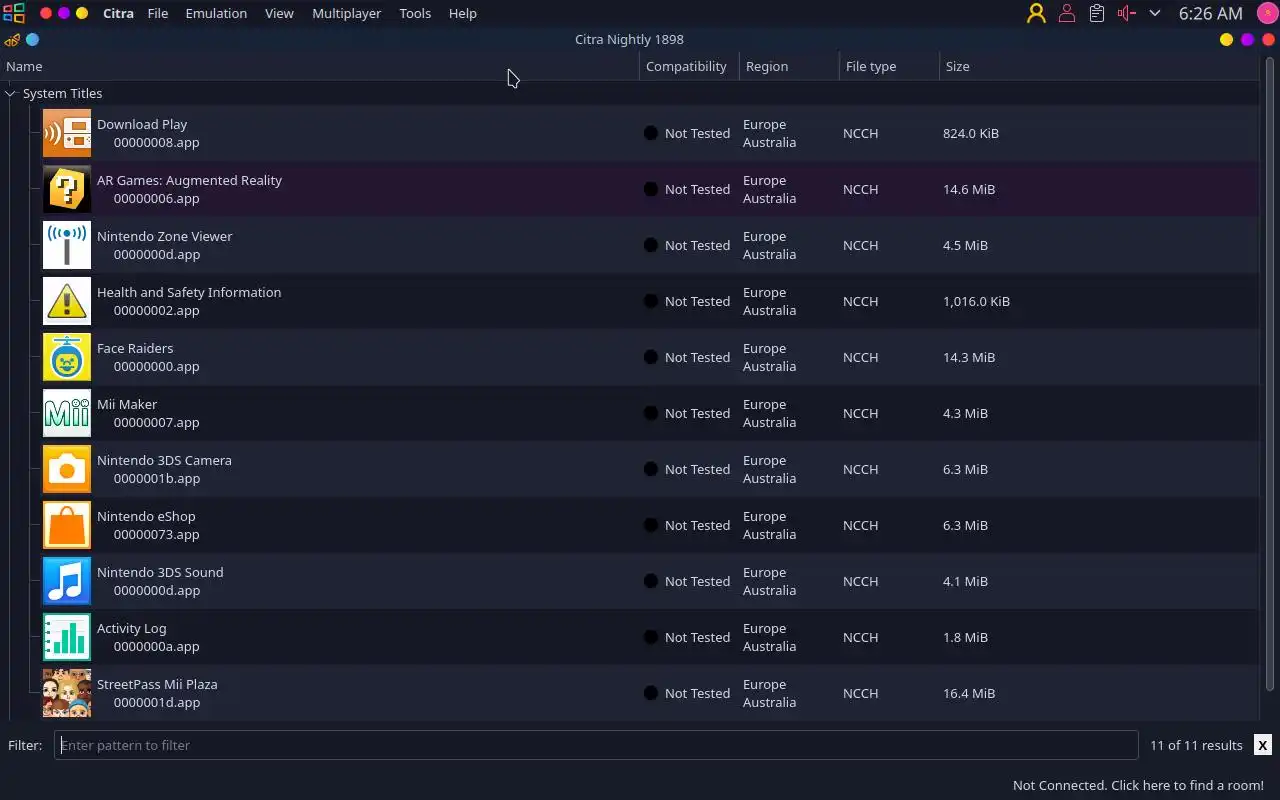Open the desktop application launcher icon
1280x800 pixels.
pos(13,13)
